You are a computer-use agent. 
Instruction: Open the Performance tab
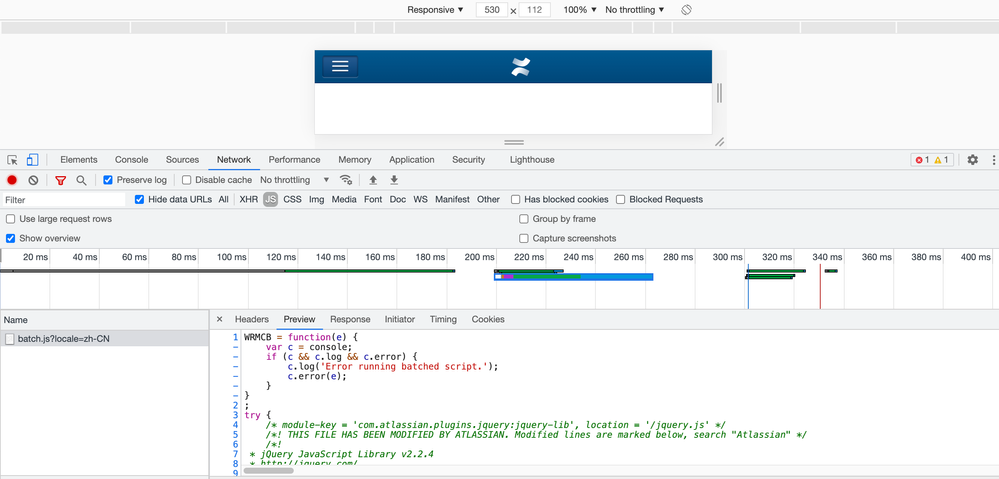(x=294, y=160)
